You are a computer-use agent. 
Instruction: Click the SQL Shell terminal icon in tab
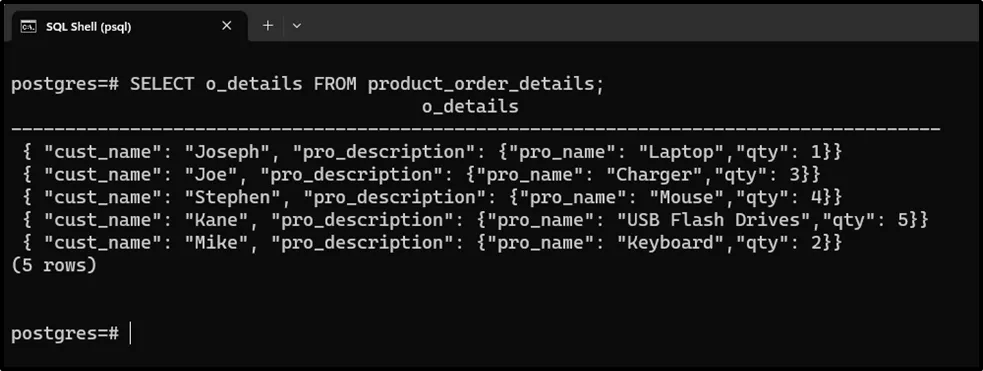click(x=29, y=26)
